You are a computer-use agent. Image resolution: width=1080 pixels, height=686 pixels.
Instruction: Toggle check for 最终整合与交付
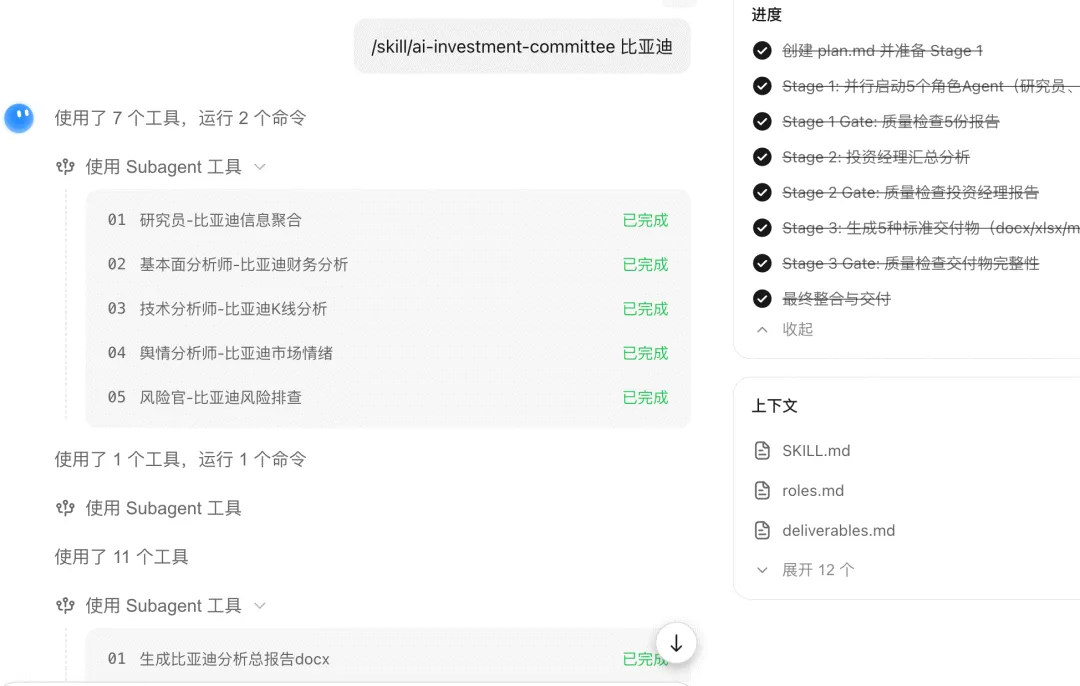click(762, 299)
